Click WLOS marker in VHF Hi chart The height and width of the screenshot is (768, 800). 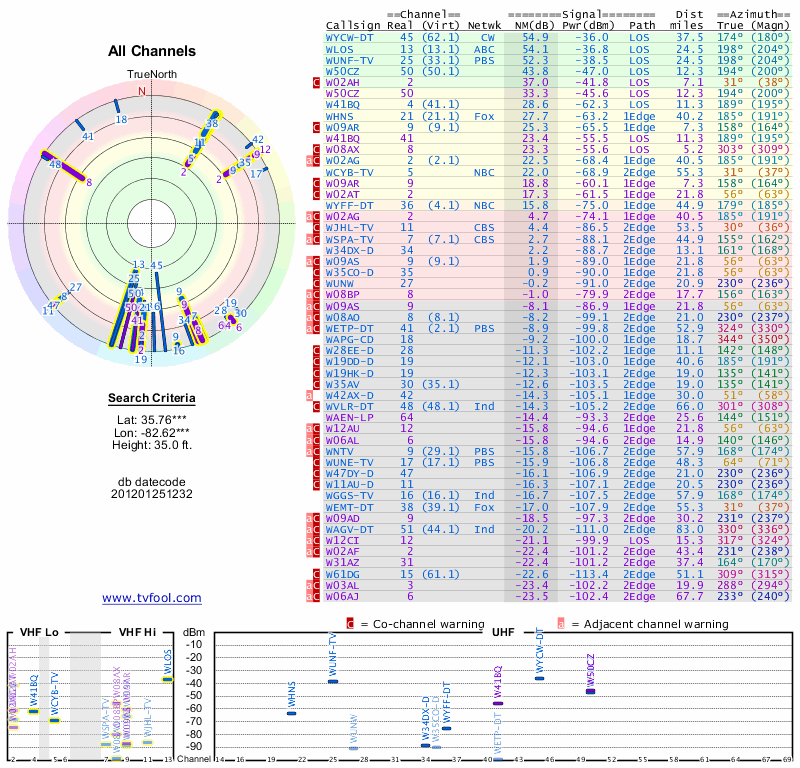tap(167, 679)
